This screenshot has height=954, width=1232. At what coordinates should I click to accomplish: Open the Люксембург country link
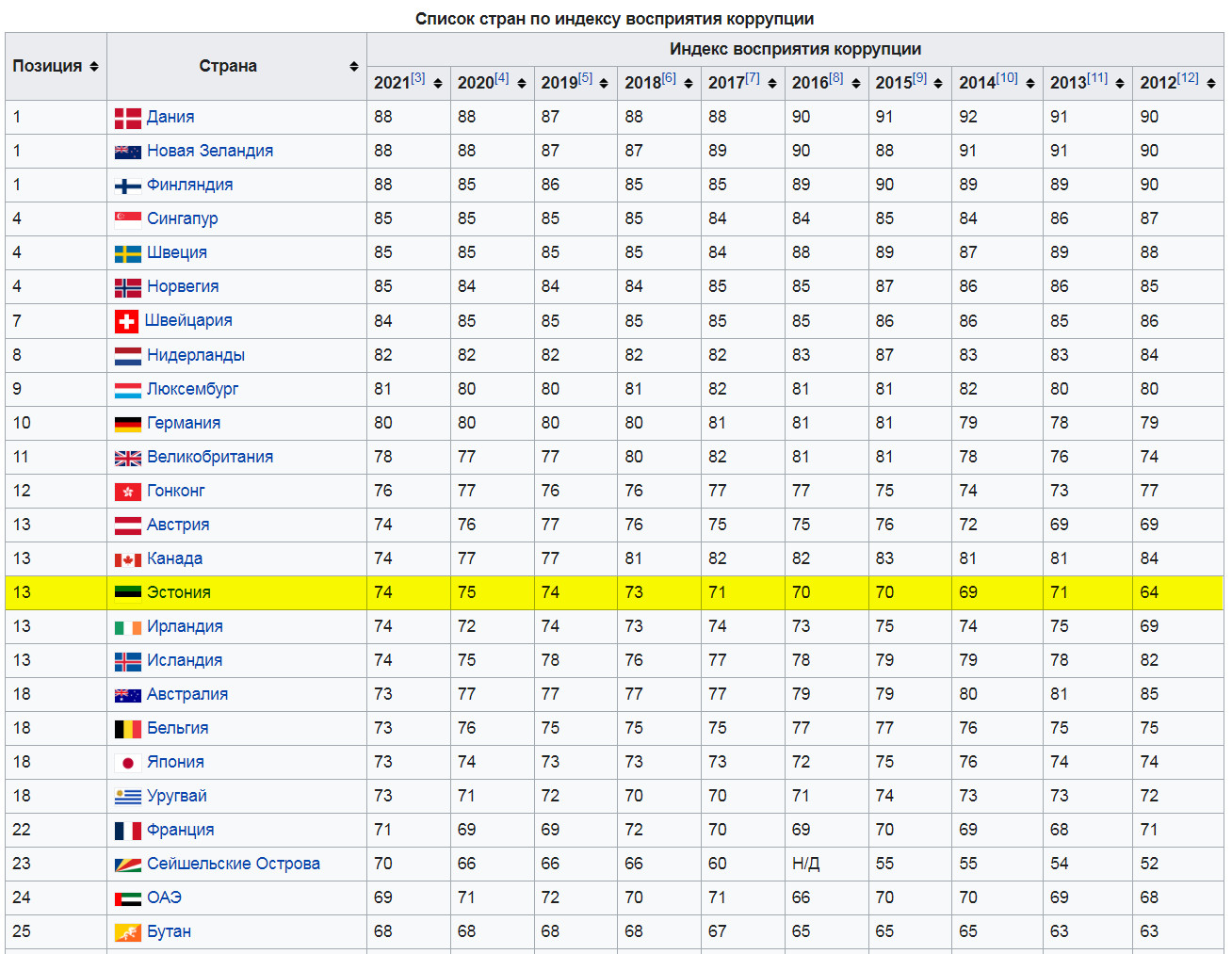[x=192, y=389]
